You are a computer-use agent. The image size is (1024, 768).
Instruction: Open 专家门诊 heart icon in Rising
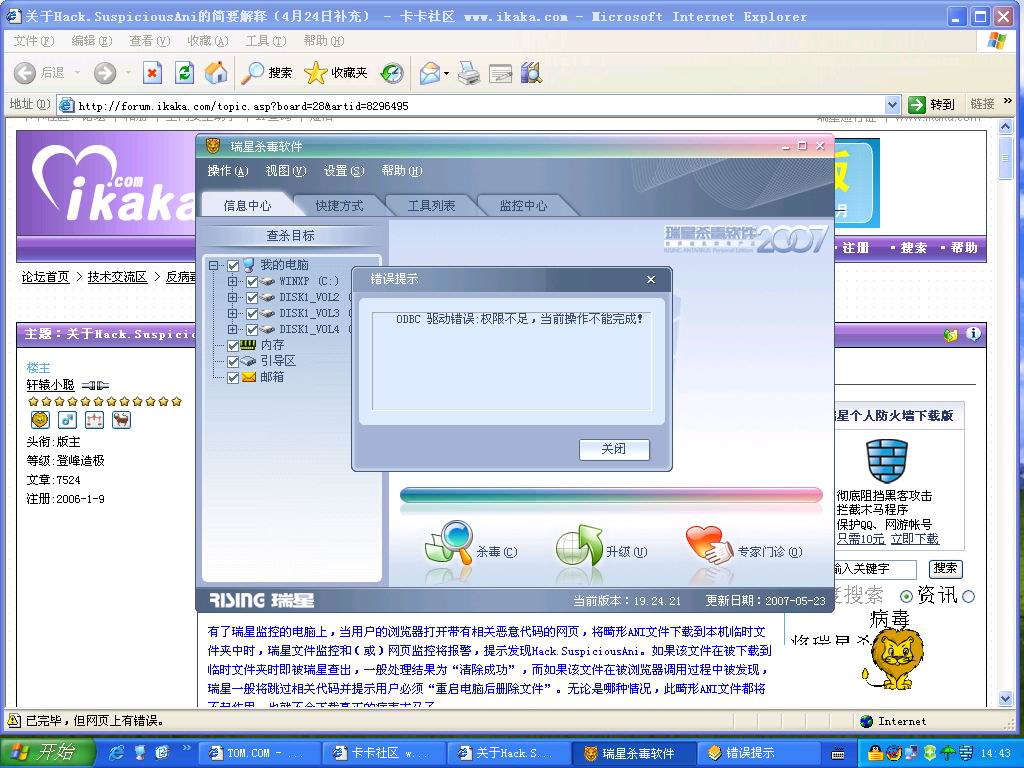tap(709, 545)
